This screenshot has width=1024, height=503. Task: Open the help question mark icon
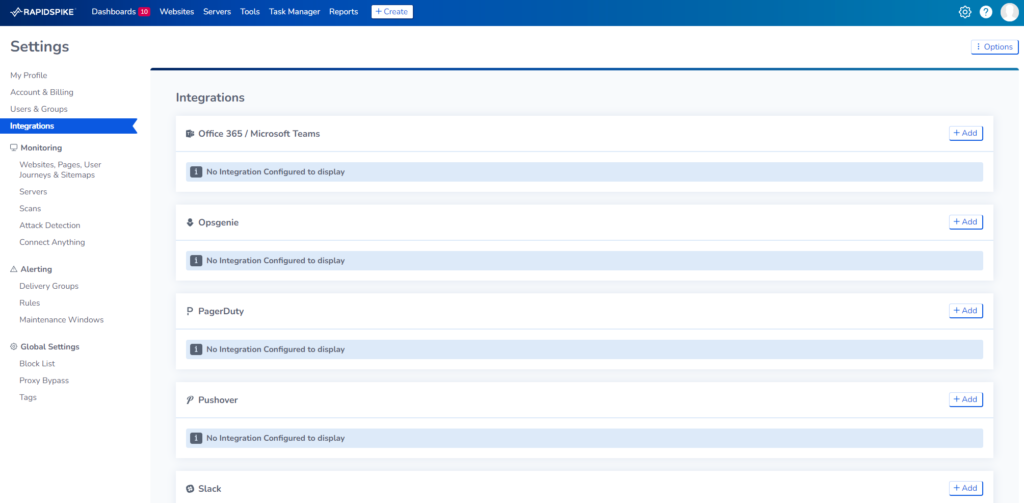[986, 12]
